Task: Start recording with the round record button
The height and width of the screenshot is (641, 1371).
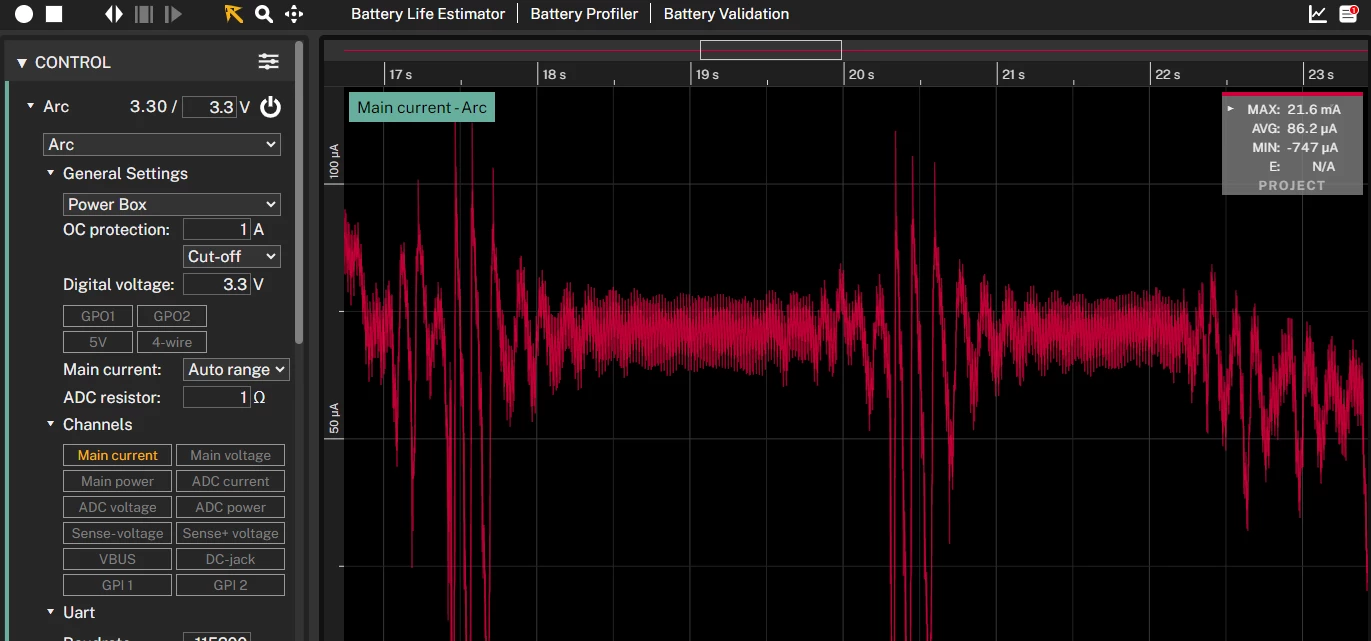Action: coord(24,14)
